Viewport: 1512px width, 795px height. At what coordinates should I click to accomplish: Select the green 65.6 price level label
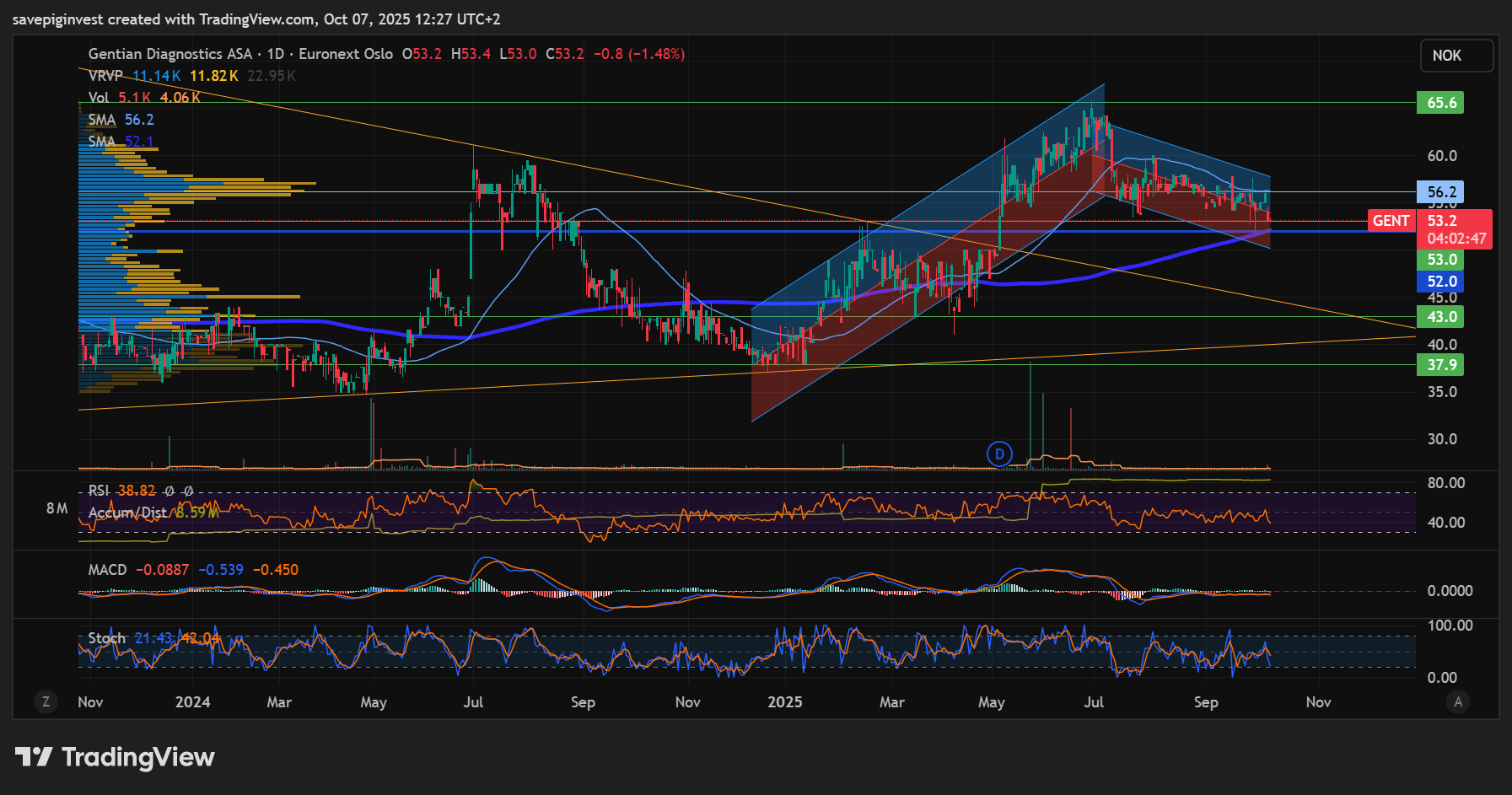1440,103
